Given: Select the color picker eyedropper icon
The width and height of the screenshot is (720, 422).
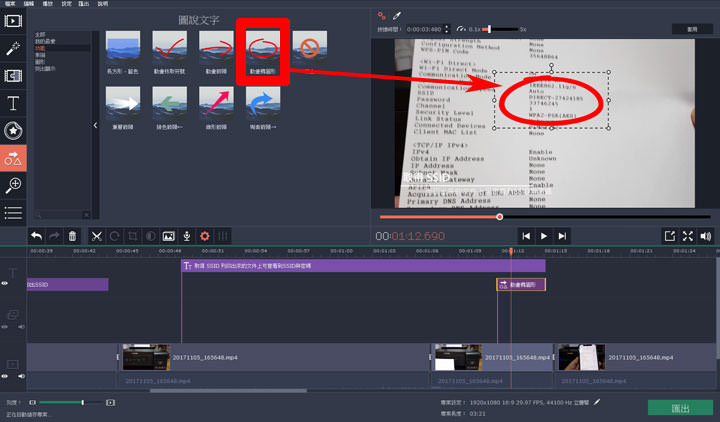Looking at the screenshot, I should point(397,16).
